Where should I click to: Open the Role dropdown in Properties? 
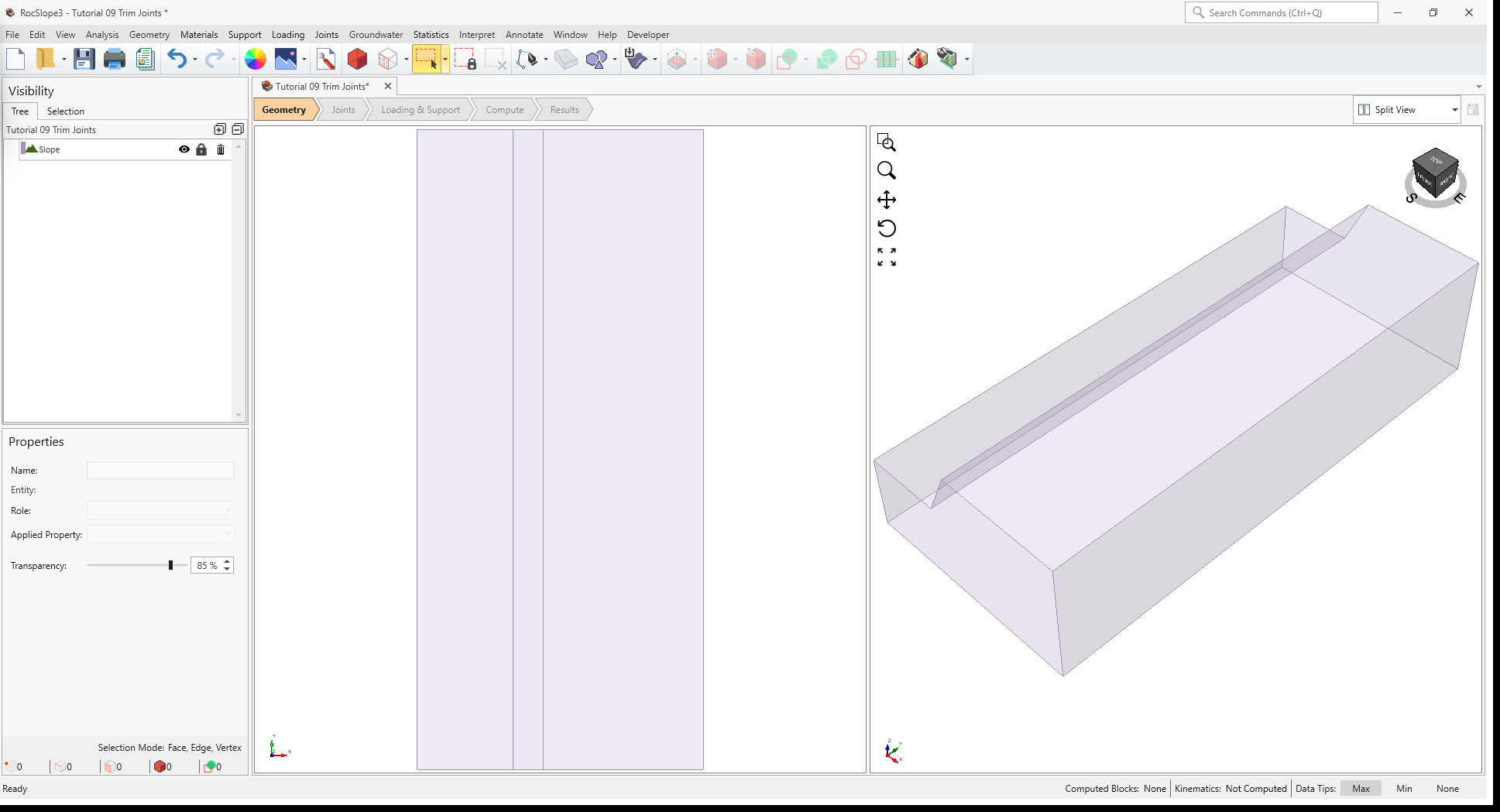click(x=160, y=510)
